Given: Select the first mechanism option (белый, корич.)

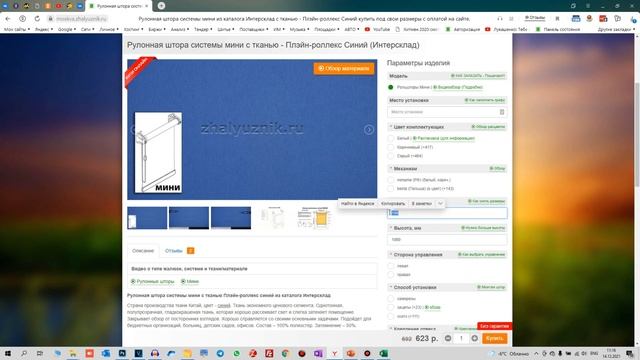Looking at the screenshot, I should (391, 180).
